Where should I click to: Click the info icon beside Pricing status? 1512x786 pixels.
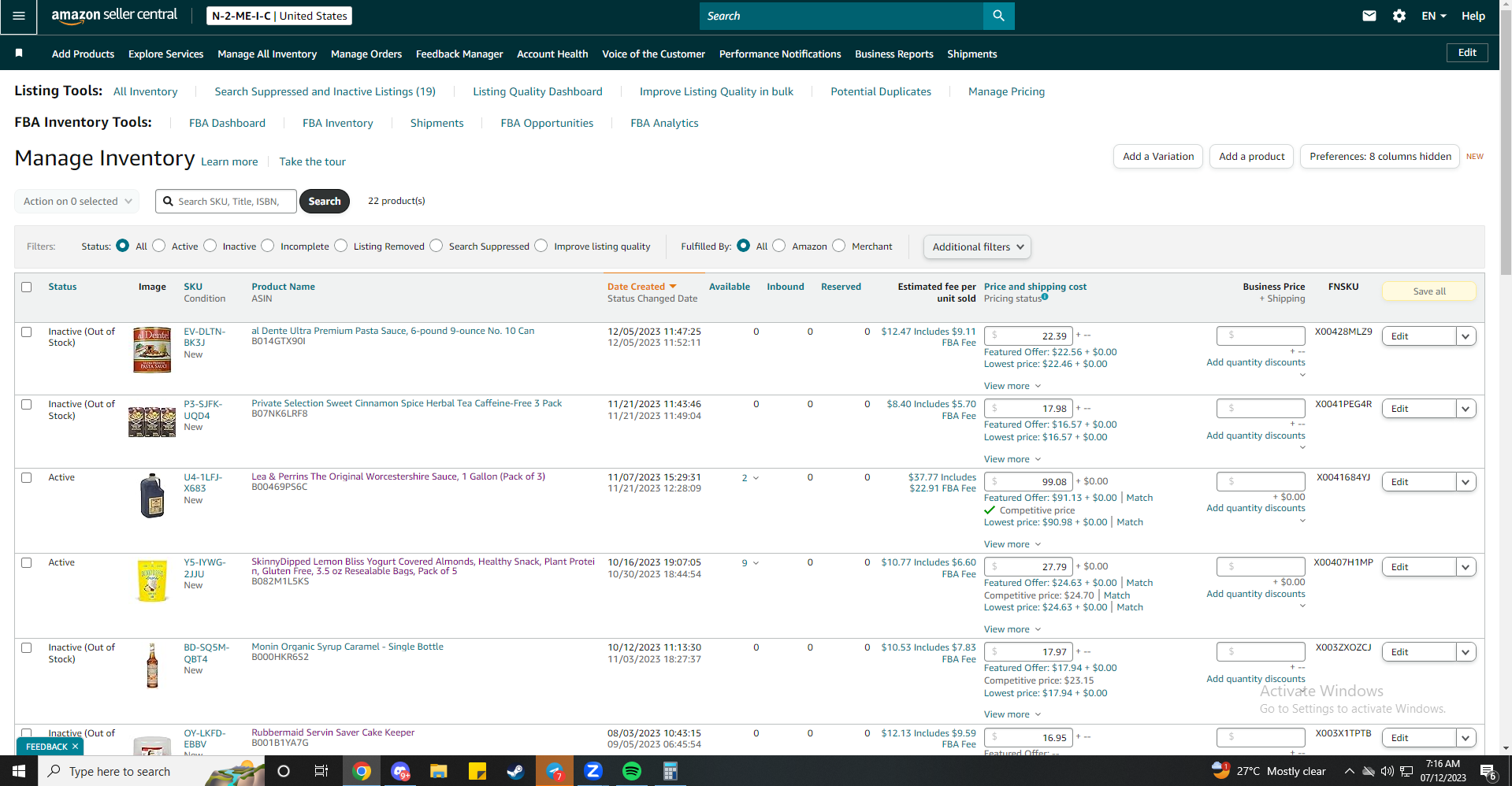[1045, 297]
